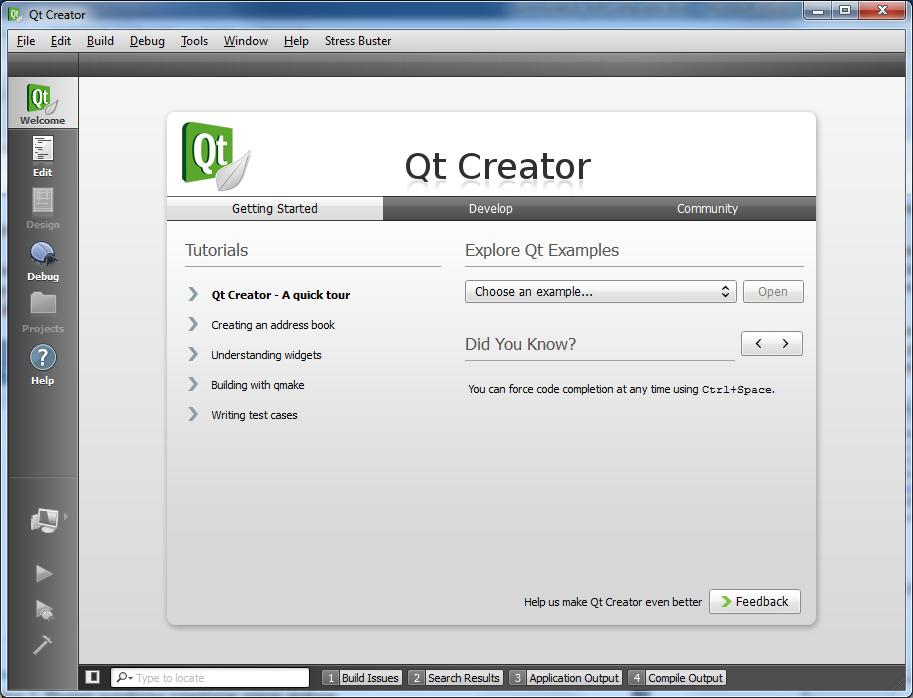
Task: Switch to the Develop tab
Action: click(x=491, y=208)
